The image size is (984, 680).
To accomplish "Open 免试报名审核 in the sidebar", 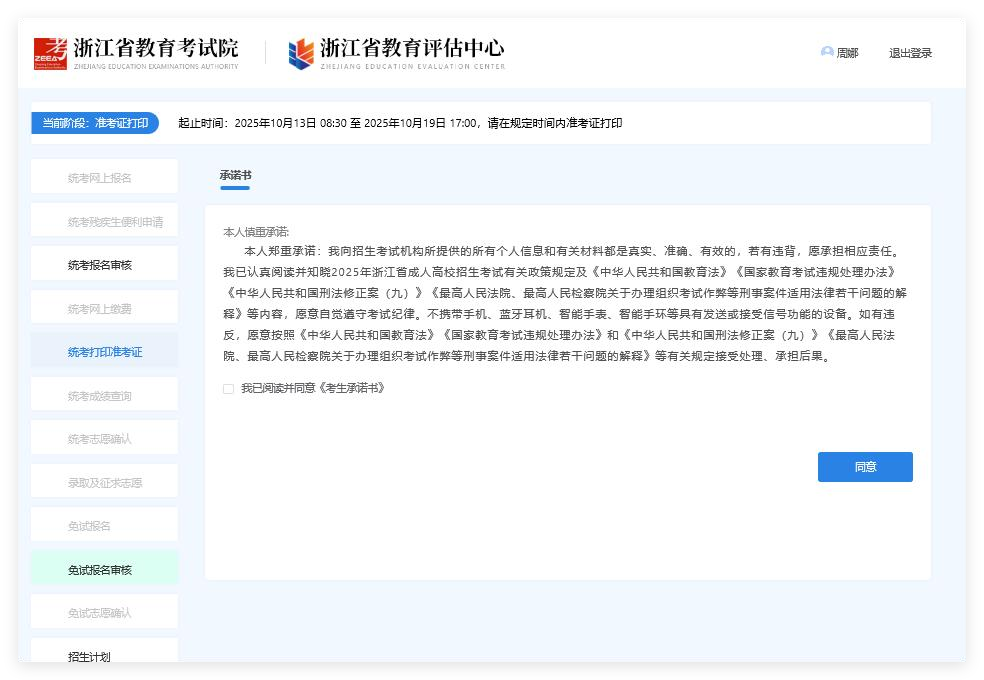I will click(x=100, y=570).
